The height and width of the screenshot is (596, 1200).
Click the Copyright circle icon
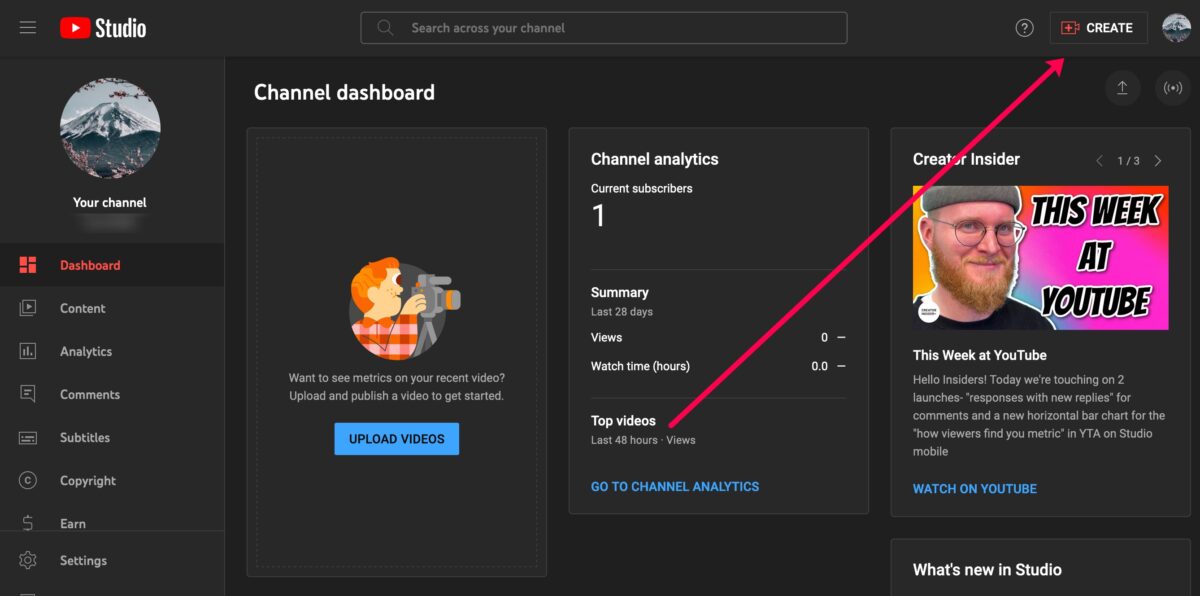[28, 481]
